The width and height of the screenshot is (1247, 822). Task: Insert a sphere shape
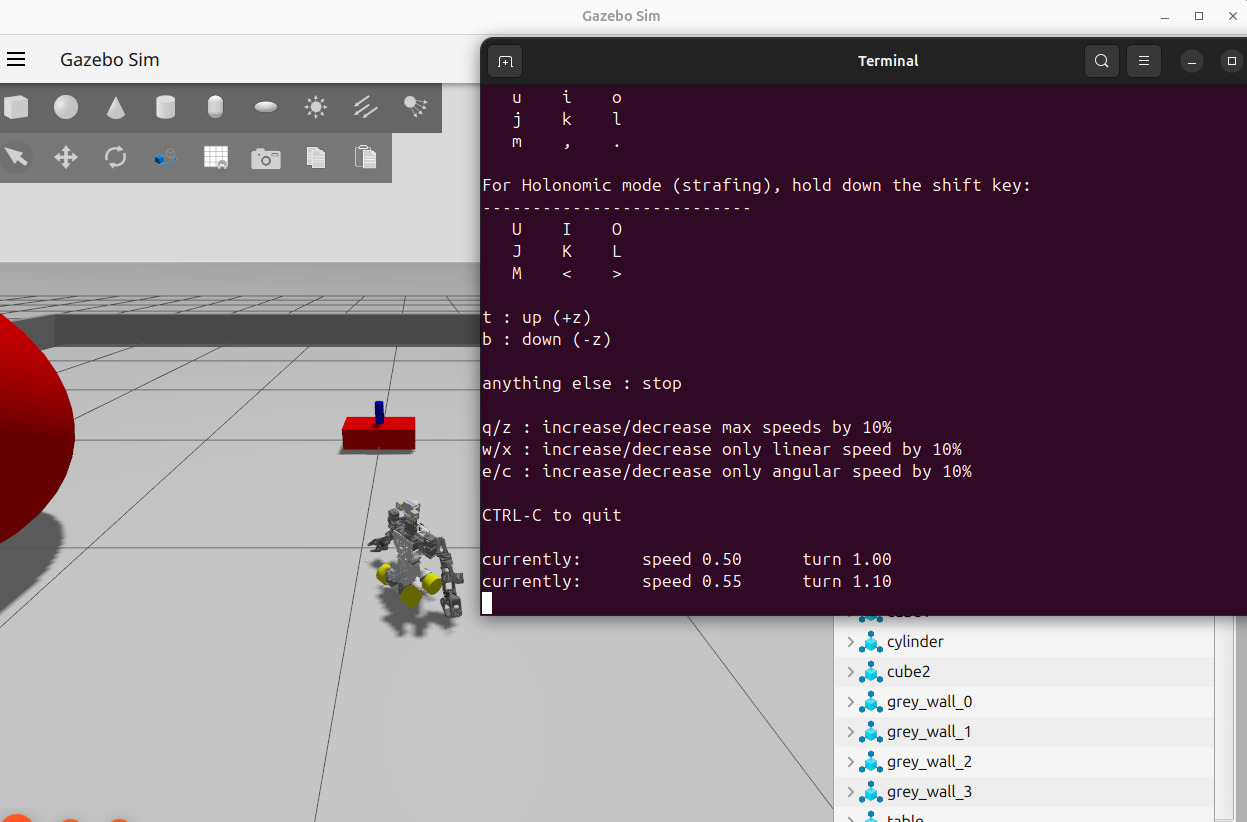pyautogui.click(x=66, y=107)
